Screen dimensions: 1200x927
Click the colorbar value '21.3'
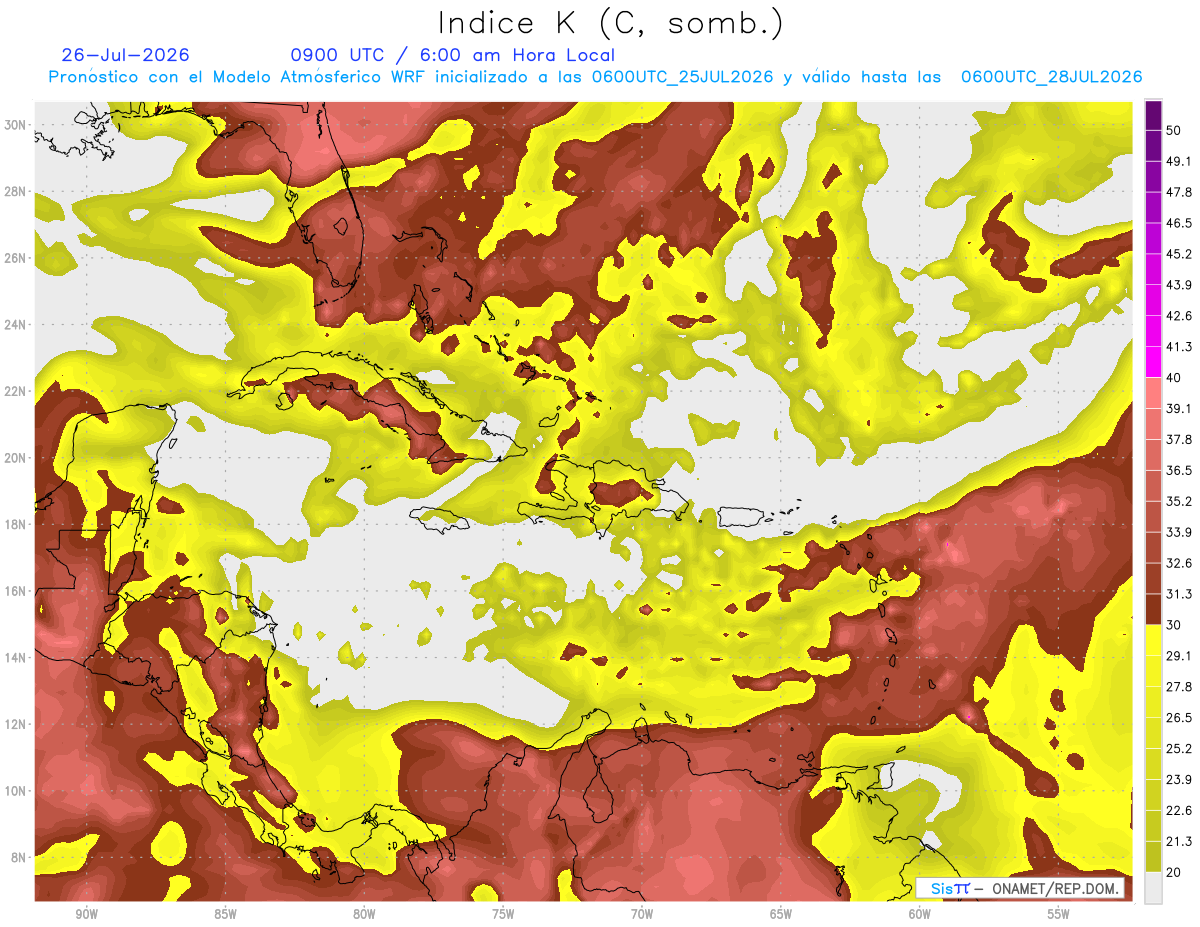click(1179, 841)
